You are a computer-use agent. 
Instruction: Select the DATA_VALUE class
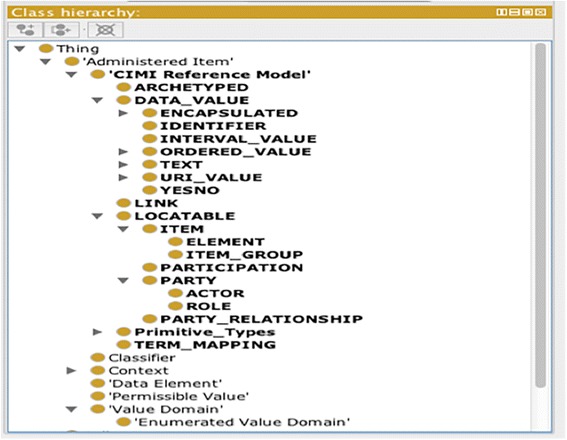(192, 100)
